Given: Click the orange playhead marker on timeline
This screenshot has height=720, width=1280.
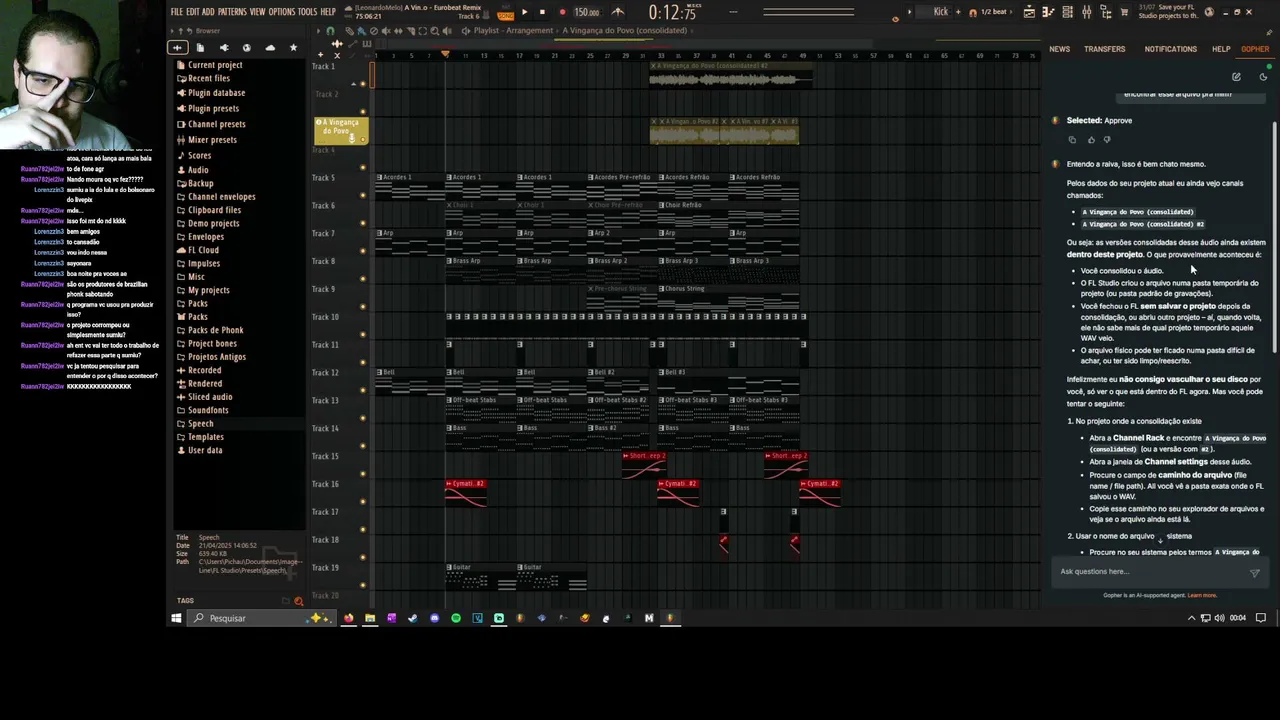Looking at the screenshot, I should (445, 54).
